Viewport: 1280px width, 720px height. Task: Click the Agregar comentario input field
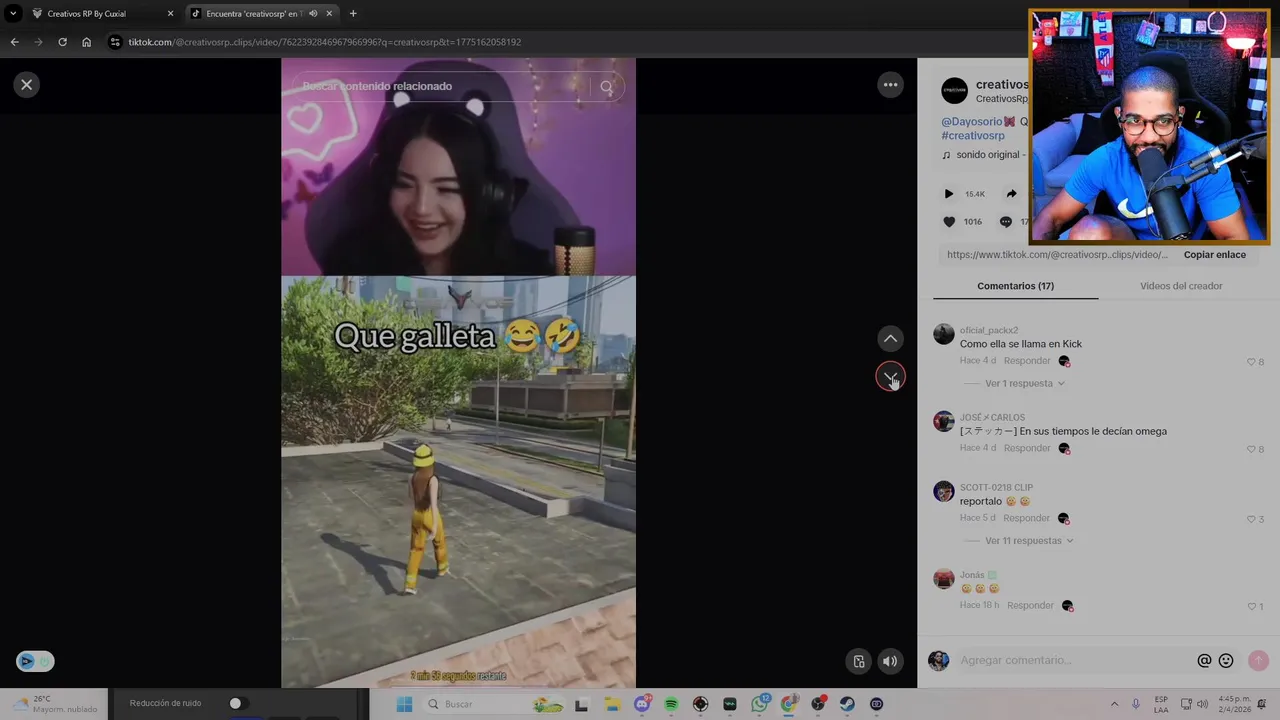coord(1075,661)
